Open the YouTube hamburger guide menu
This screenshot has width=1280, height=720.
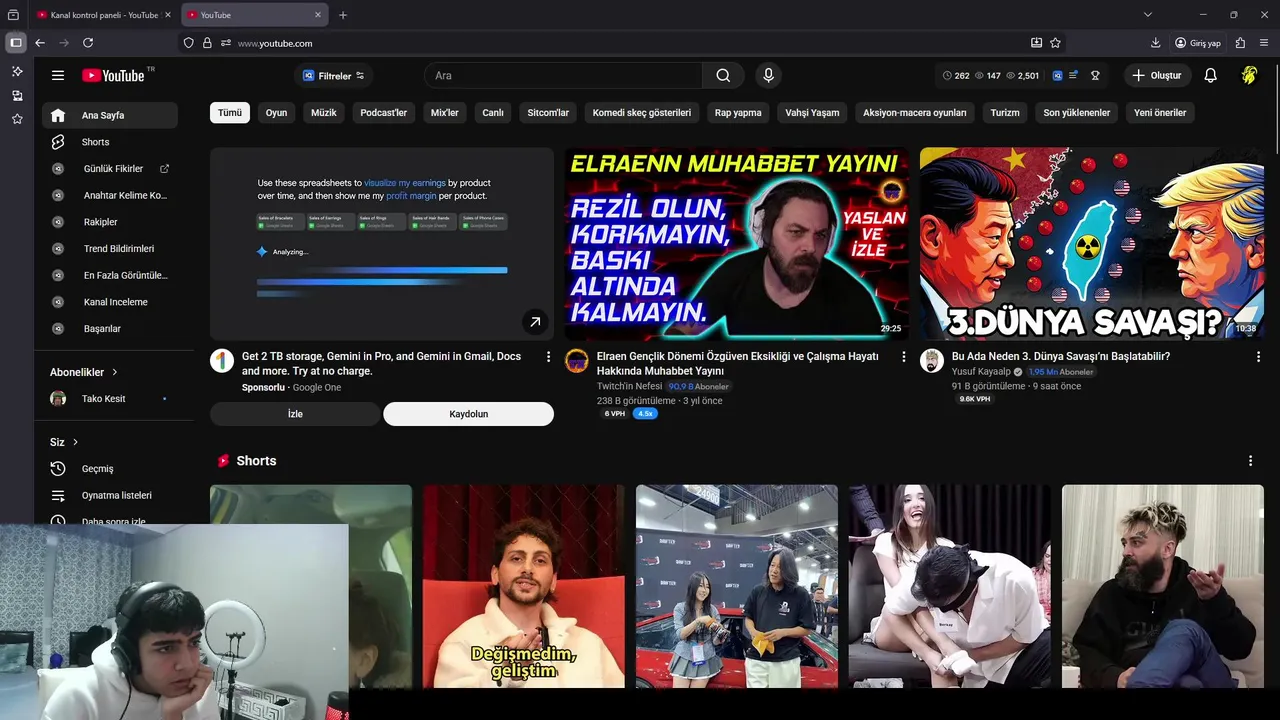click(58, 75)
